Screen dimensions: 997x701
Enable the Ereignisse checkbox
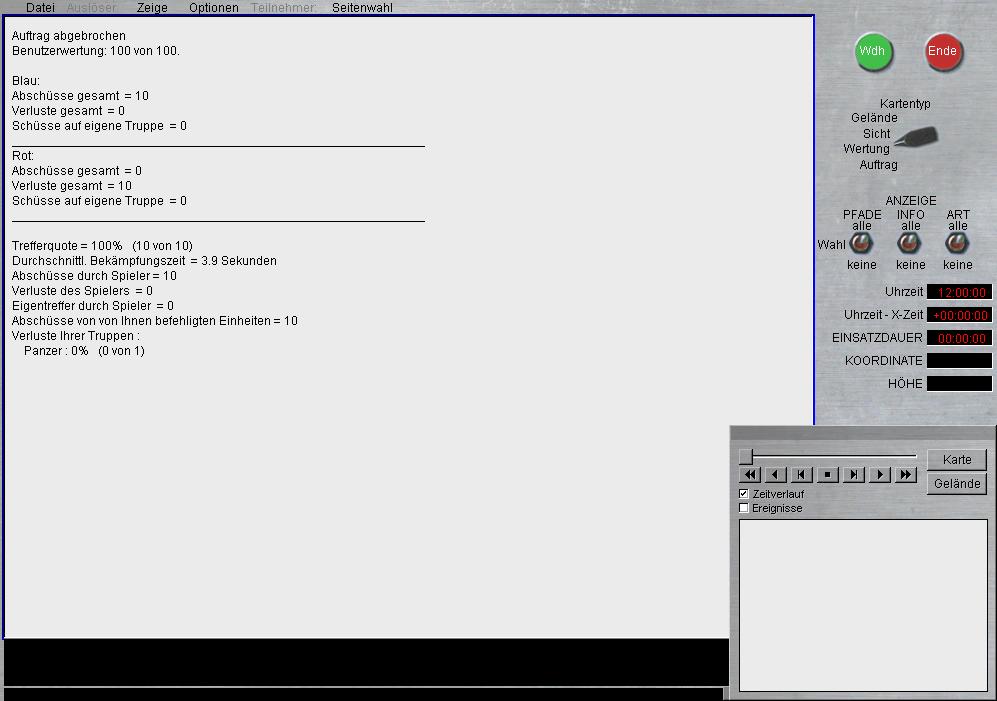744,508
